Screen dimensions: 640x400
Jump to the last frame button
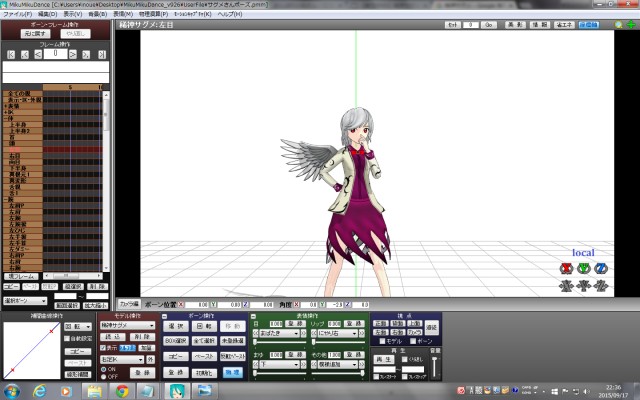[x=102, y=54]
